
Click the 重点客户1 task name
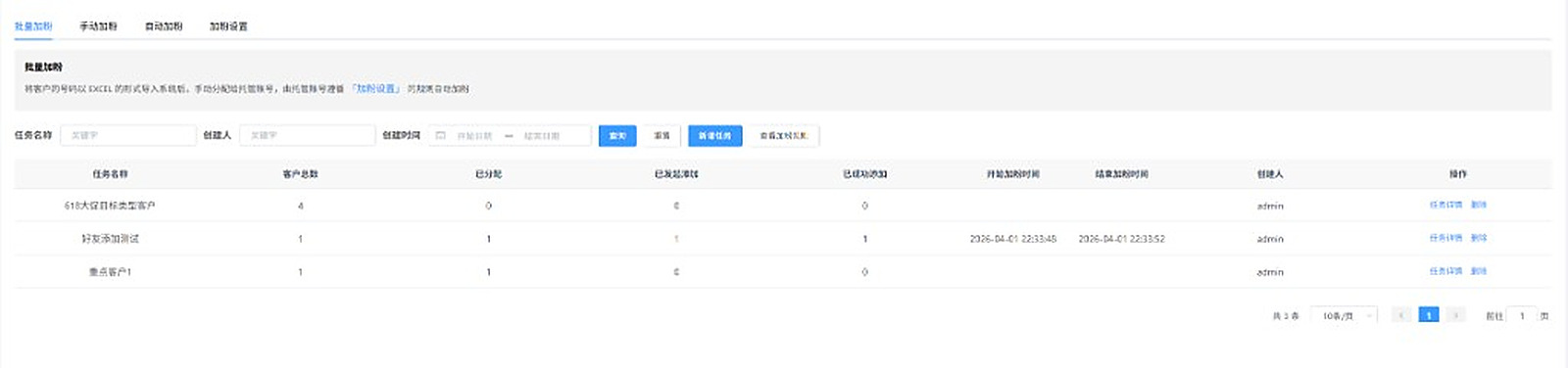110,272
